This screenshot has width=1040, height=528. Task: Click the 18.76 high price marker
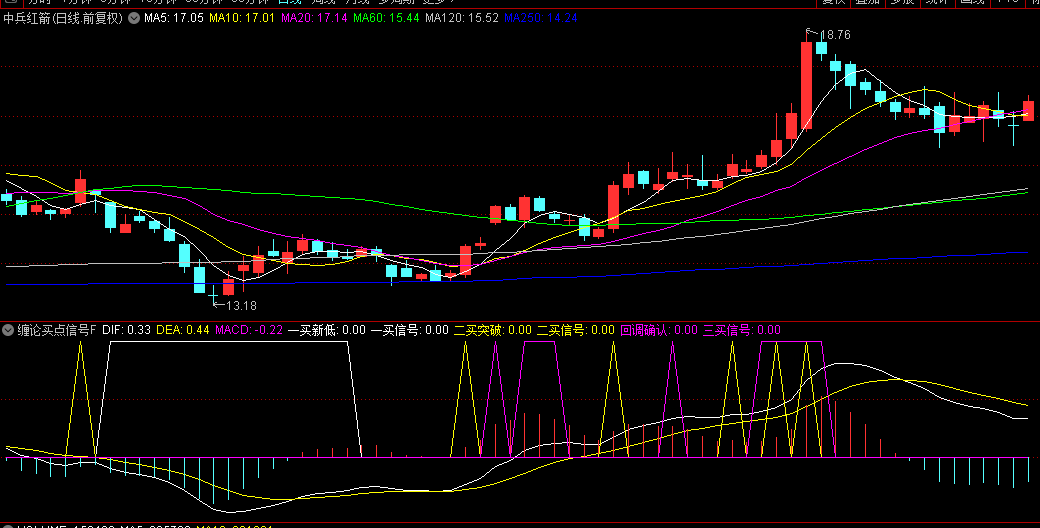836,35
